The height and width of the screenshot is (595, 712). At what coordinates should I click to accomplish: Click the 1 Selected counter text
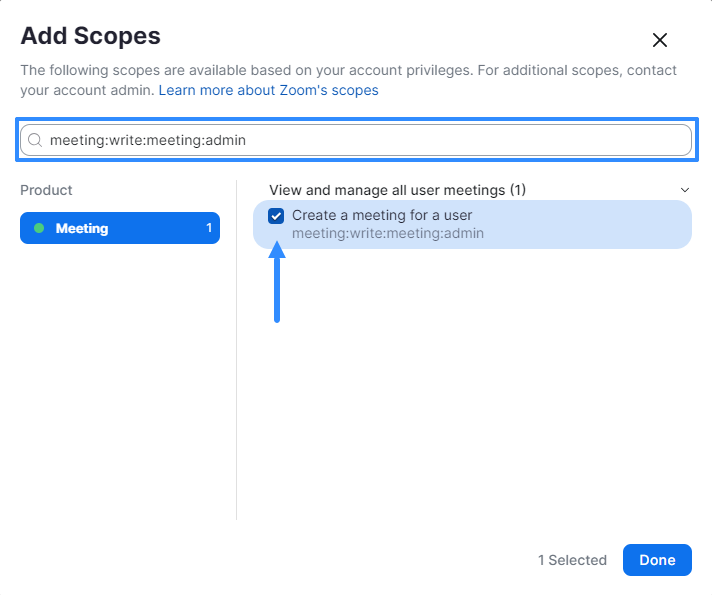572,560
